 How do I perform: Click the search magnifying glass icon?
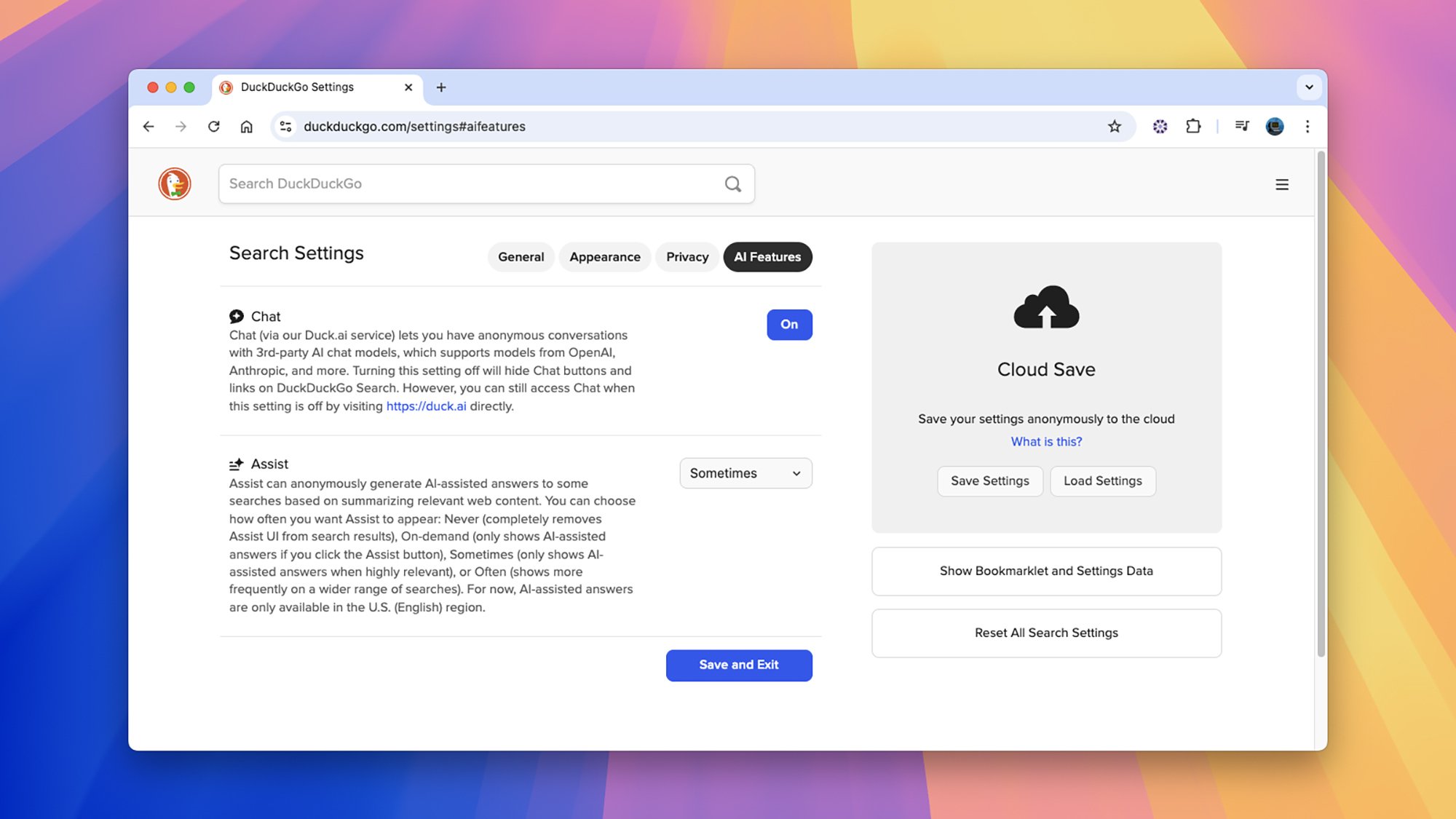tap(732, 184)
